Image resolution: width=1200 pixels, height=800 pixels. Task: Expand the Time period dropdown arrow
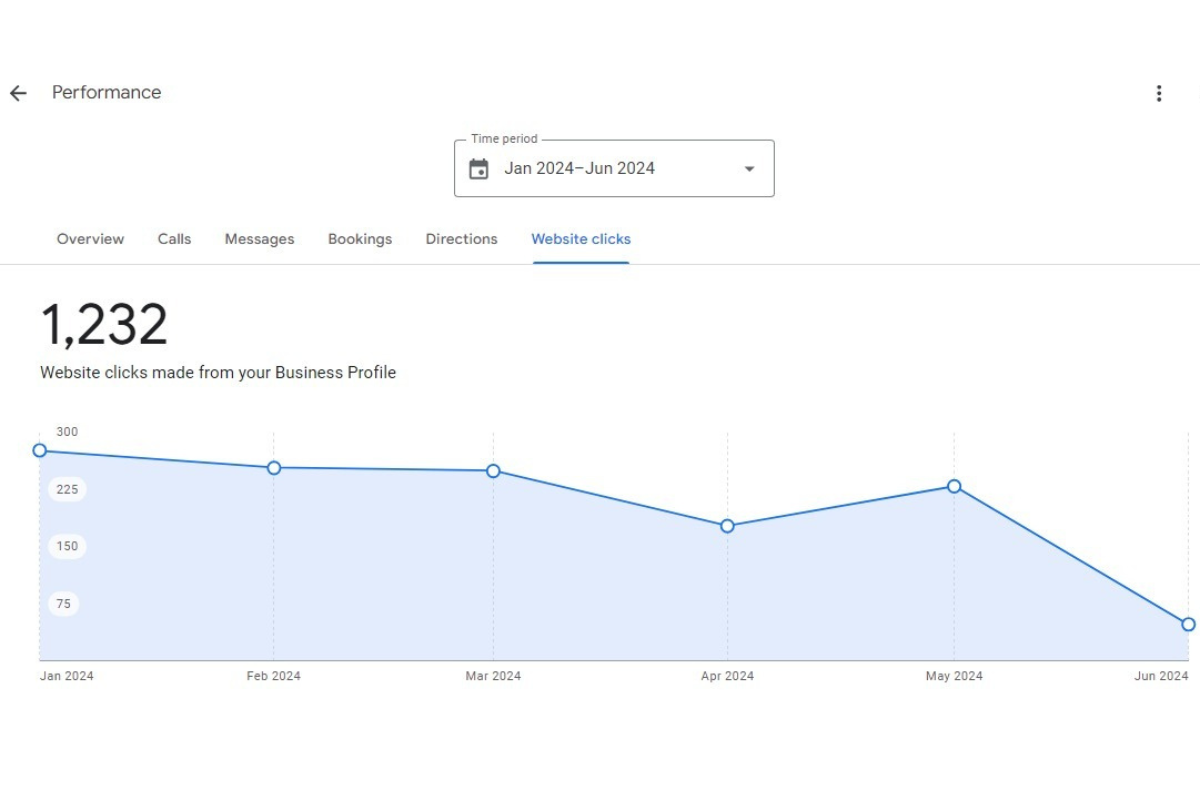(749, 169)
